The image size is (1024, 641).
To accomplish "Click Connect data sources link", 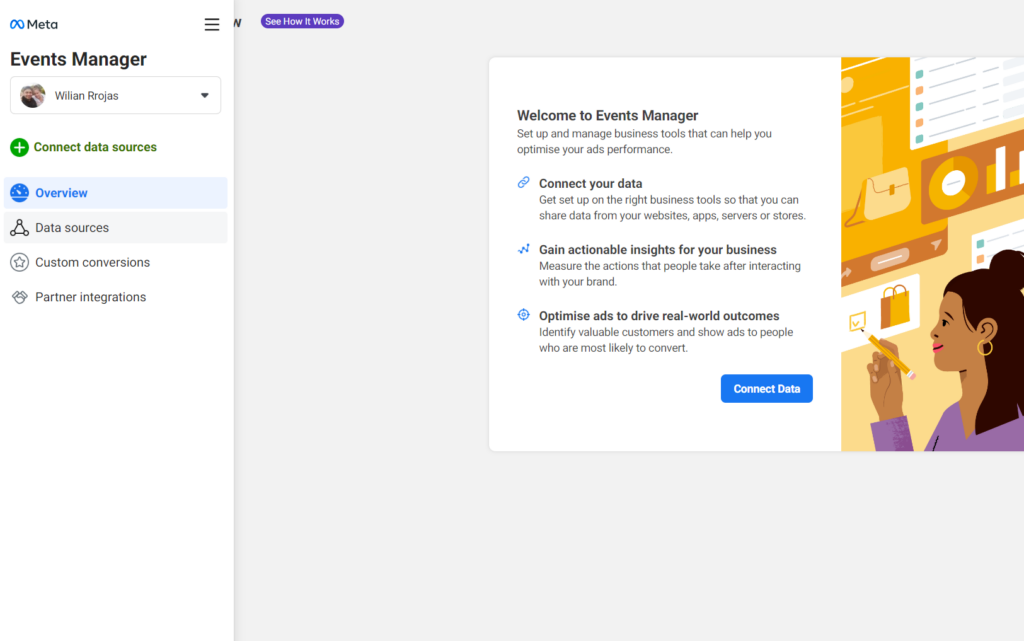I will click(95, 147).
